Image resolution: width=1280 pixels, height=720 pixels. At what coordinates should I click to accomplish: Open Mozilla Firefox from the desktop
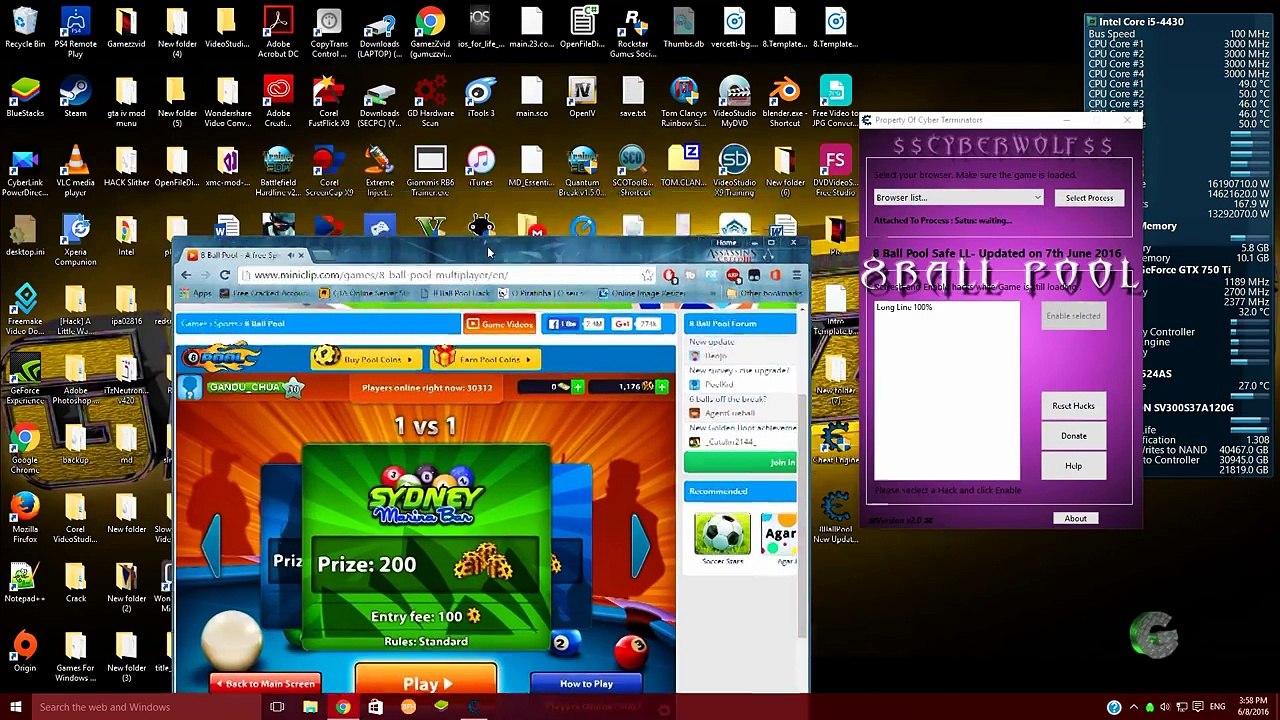pos(25,519)
